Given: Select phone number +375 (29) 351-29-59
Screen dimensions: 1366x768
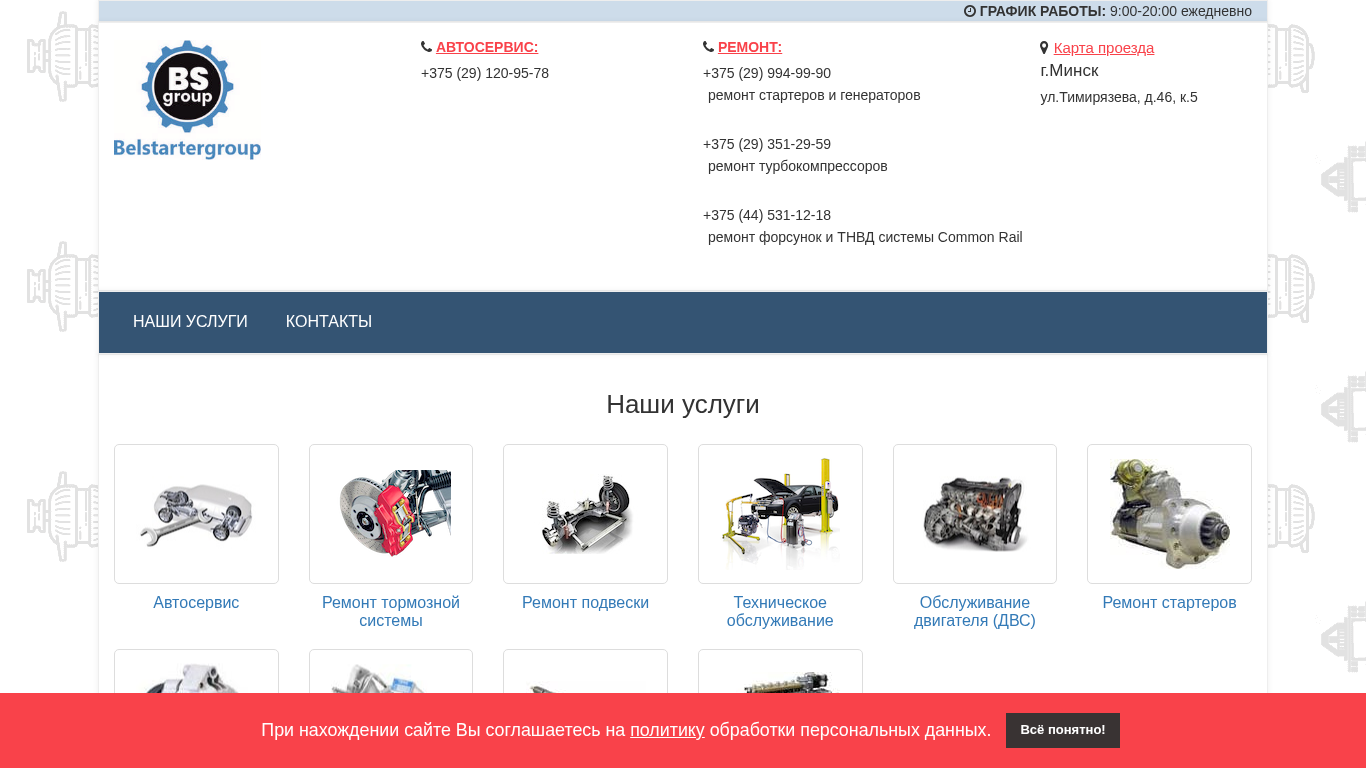Looking at the screenshot, I should click(x=767, y=144).
